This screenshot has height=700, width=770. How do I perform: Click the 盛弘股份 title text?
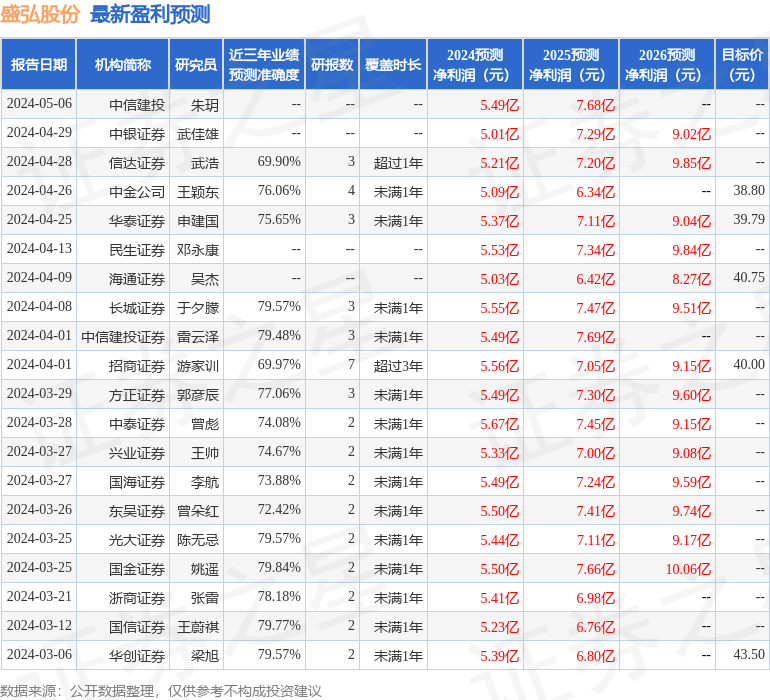point(40,14)
